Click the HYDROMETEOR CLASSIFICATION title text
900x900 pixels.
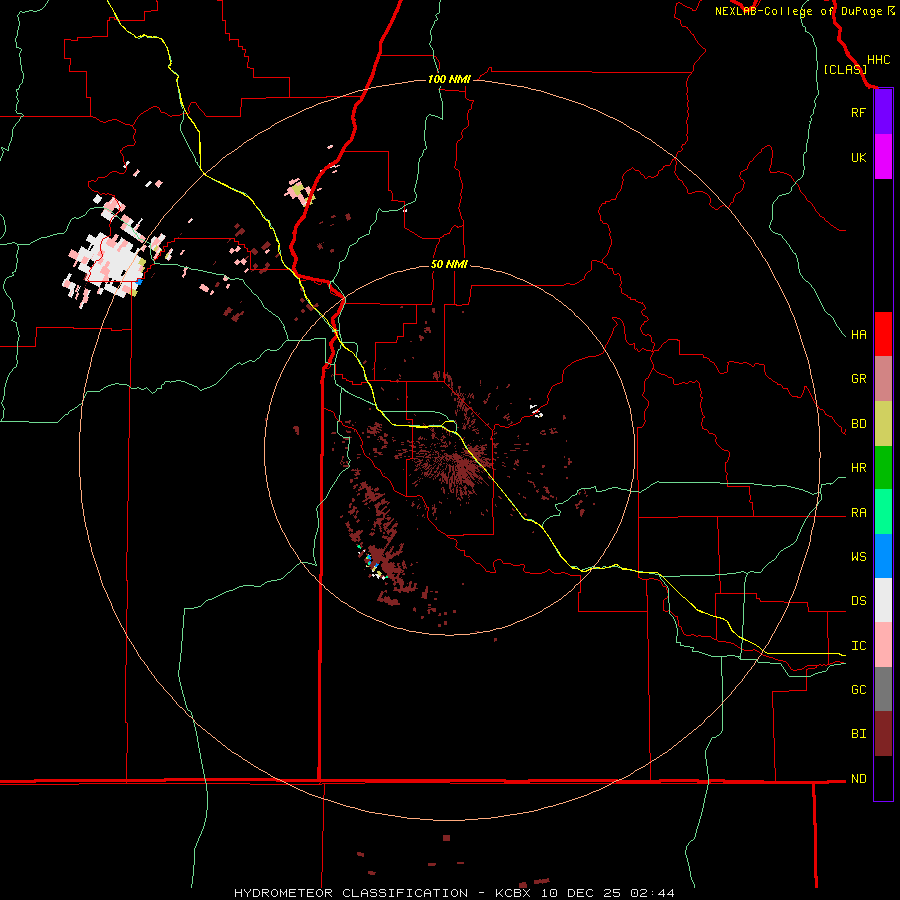click(351, 893)
